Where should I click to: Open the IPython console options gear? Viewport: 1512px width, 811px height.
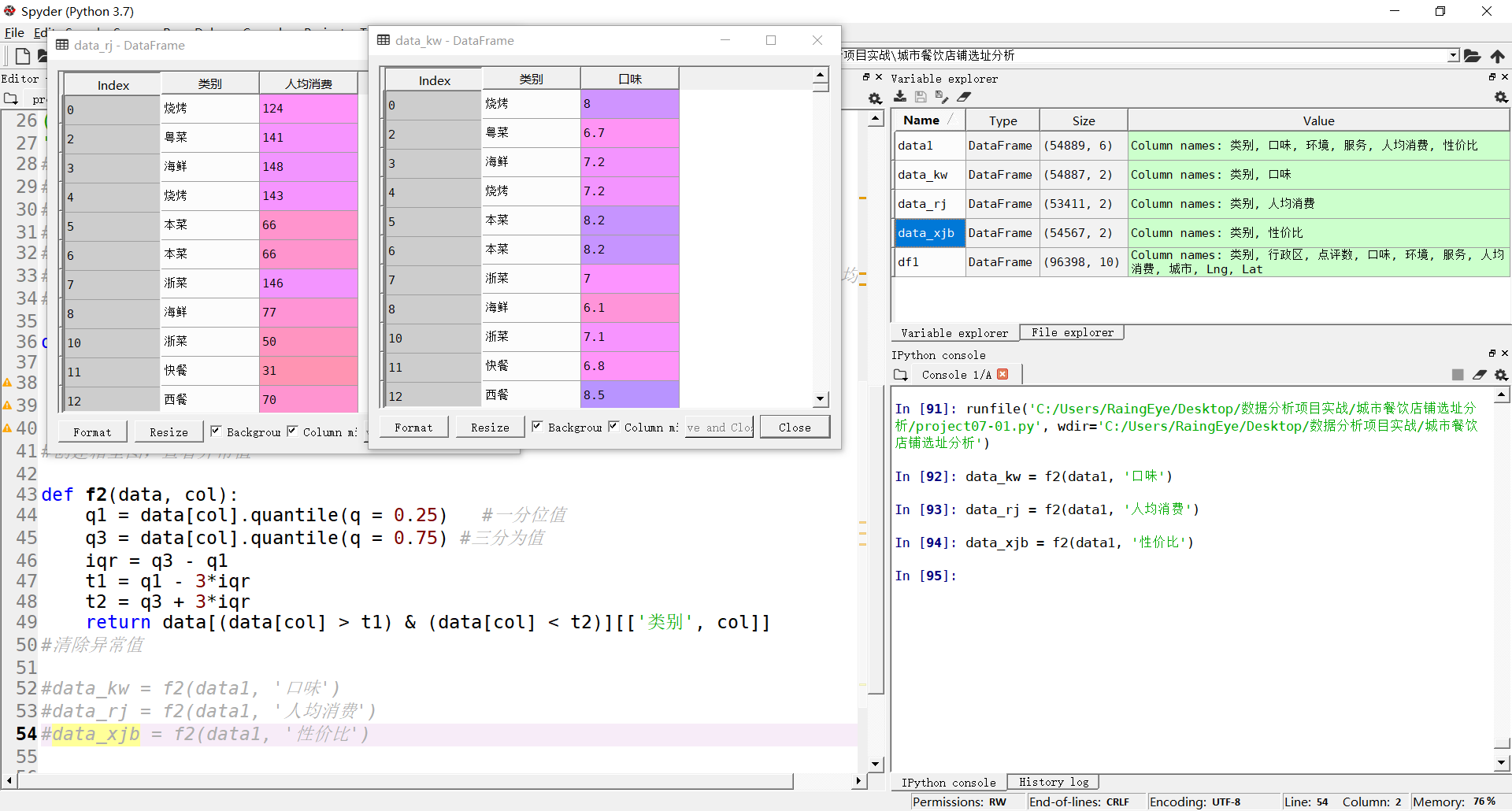[x=1501, y=375]
